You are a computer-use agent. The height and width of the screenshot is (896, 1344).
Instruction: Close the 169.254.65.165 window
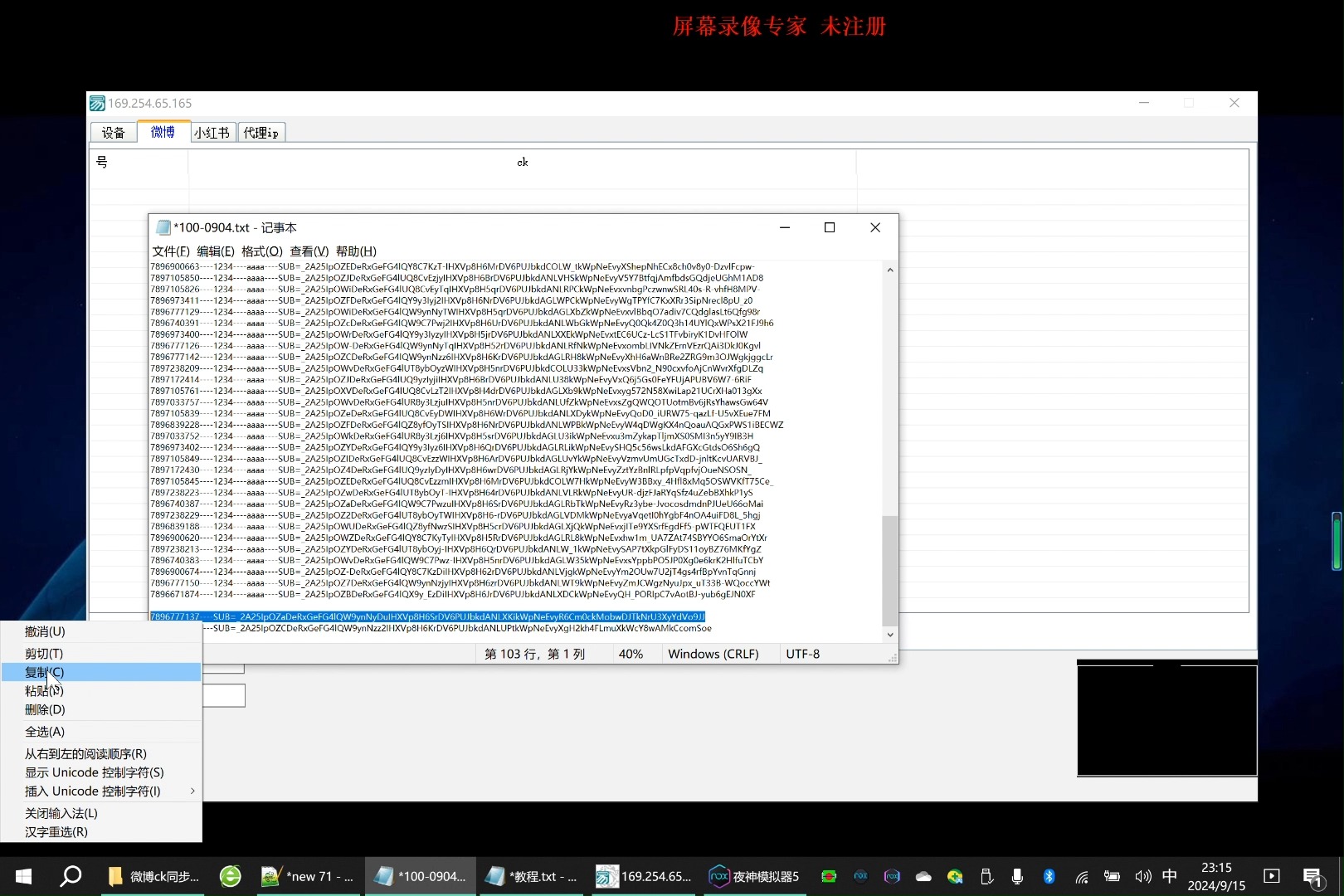(x=1234, y=103)
